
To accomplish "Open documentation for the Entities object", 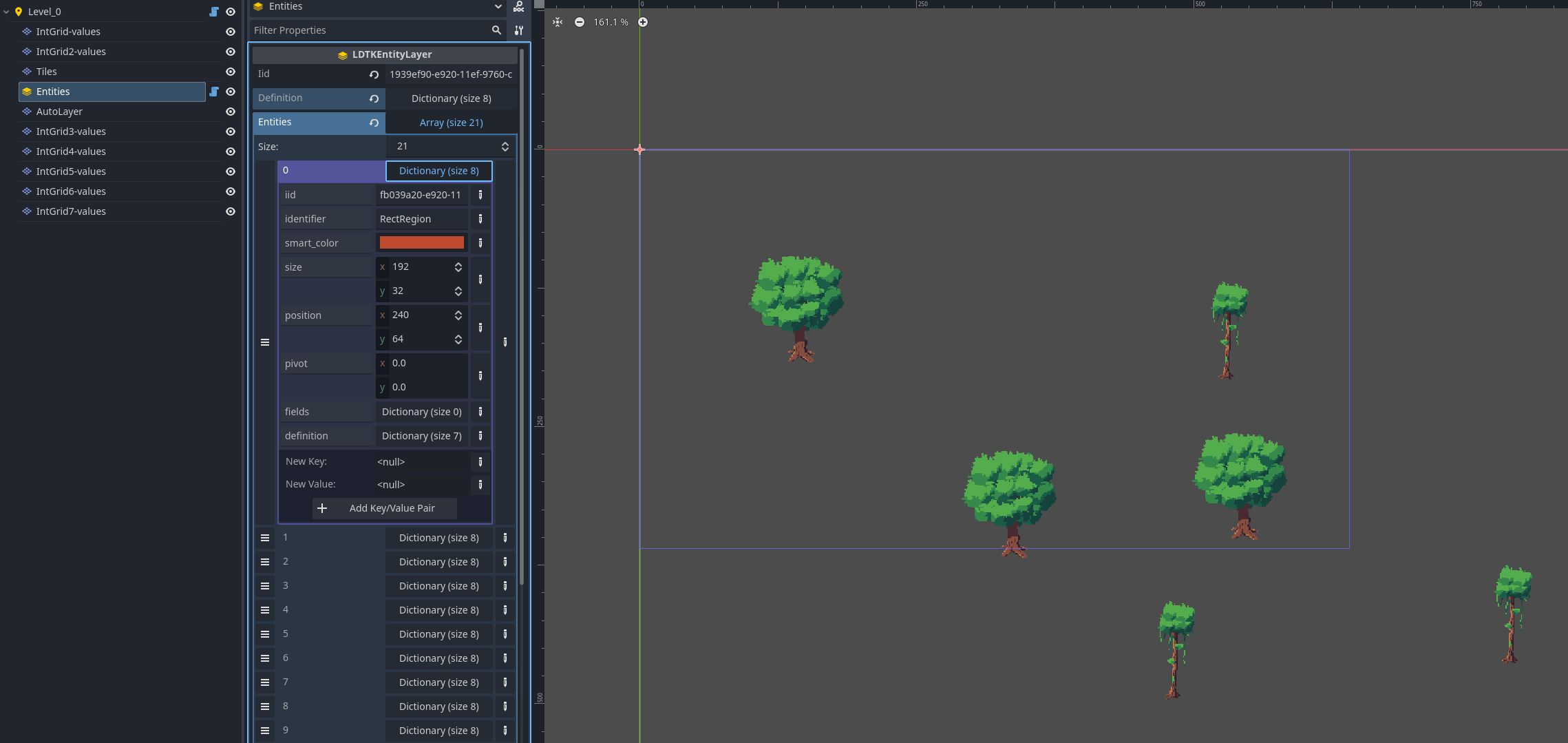I will click(x=519, y=7).
